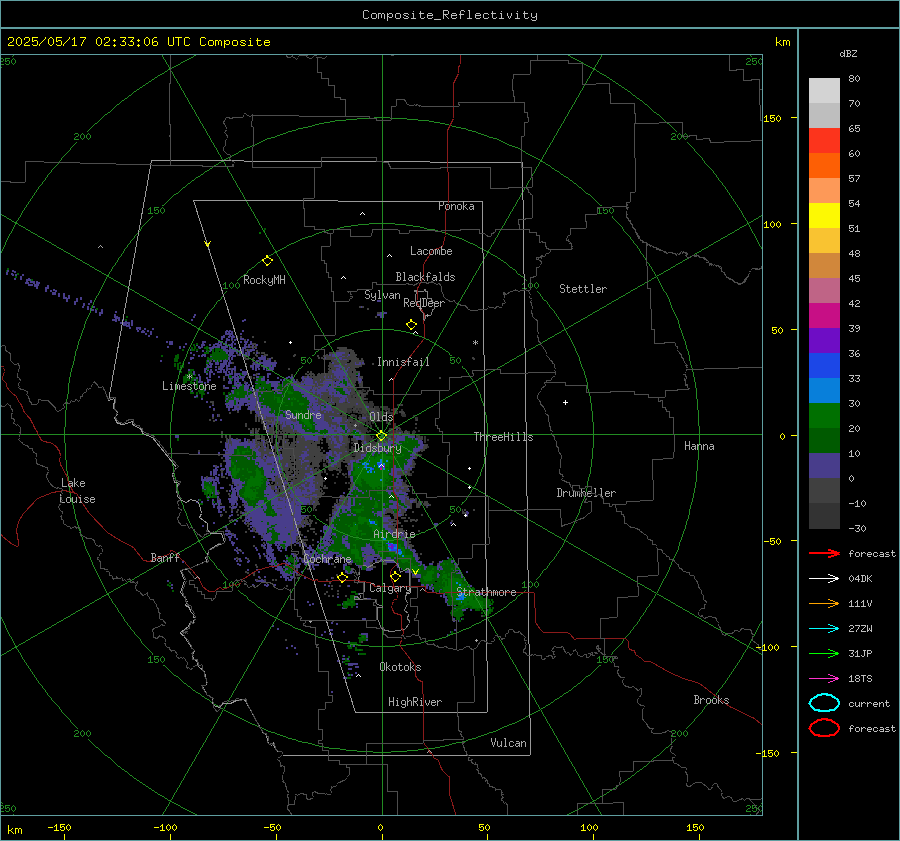Click the dBZ scale heading
The height and width of the screenshot is (841, 900).
(x=848, y=53)
